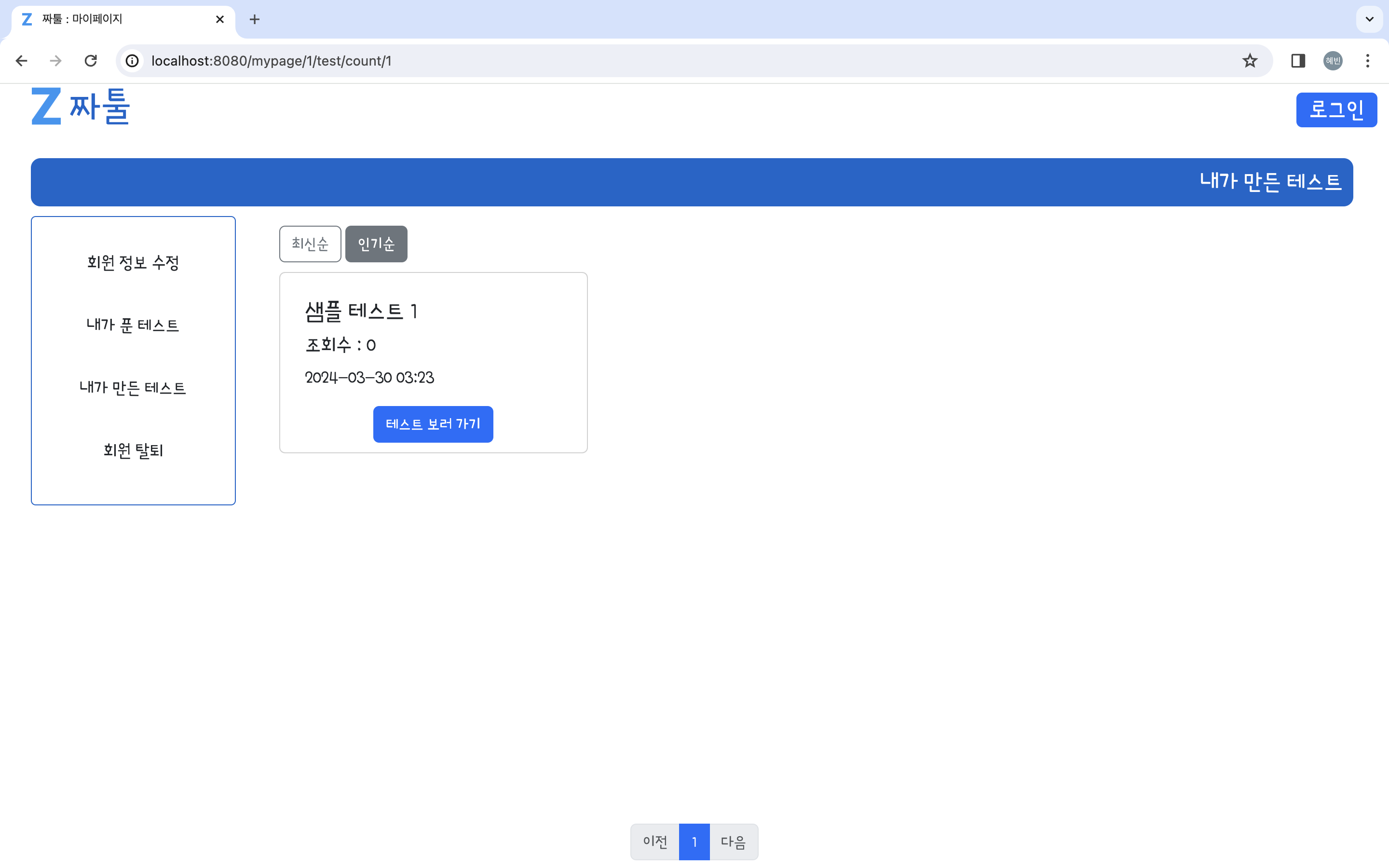Open the browser side panel icon
The width and height of the screenshot is (1389, 868).
click(1298, 61)
